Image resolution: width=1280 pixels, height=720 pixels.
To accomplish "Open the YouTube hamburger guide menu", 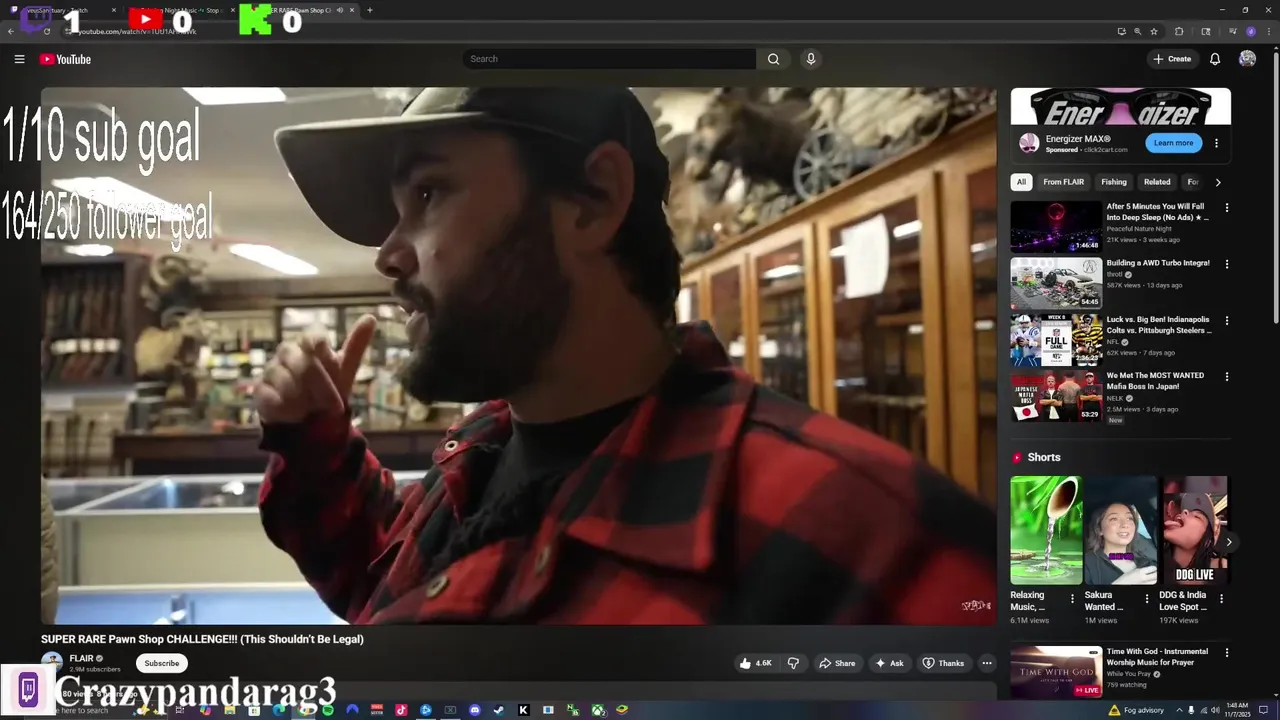I will click(x=19, y=59).
